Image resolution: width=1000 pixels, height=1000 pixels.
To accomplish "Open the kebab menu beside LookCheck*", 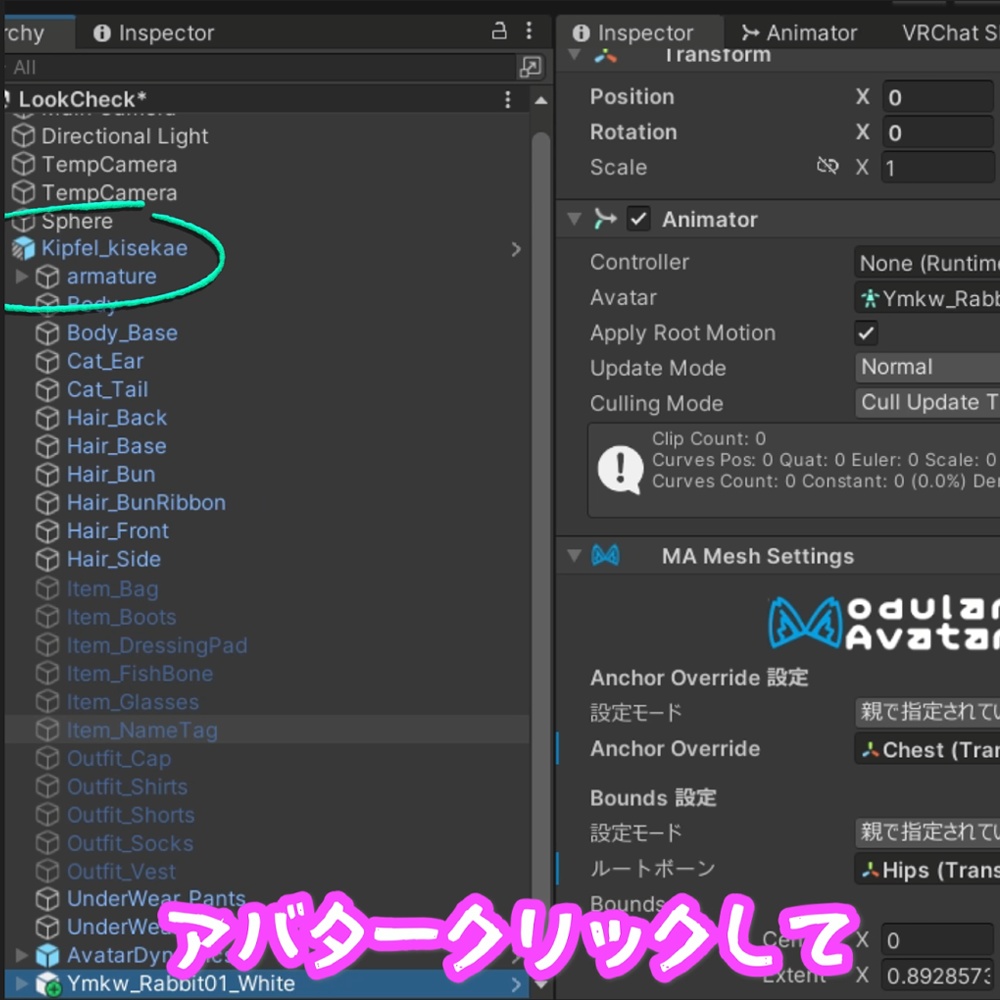I will pos(508,99).
